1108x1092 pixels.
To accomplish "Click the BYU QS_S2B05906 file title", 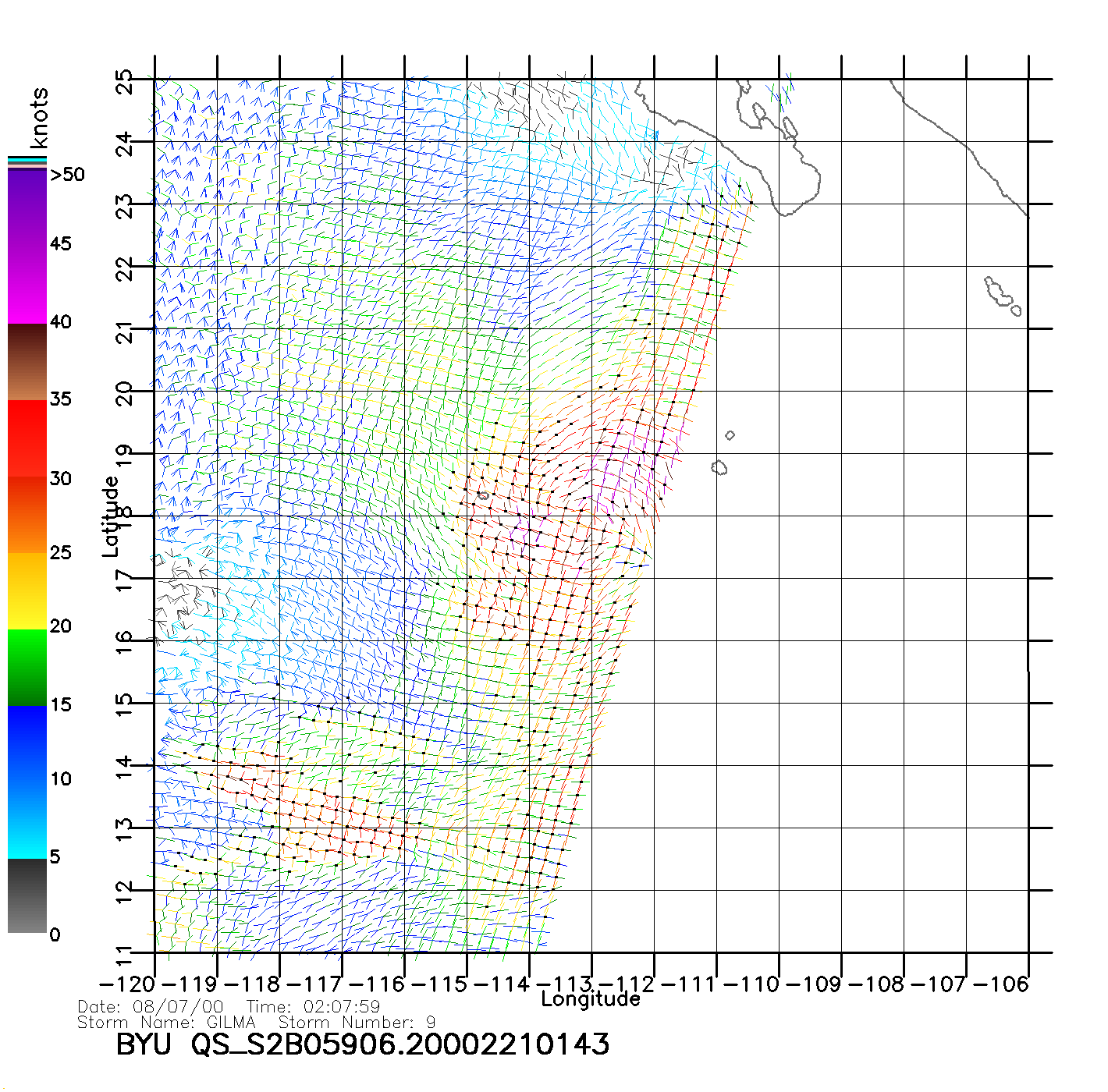I will pos(363,1044).
